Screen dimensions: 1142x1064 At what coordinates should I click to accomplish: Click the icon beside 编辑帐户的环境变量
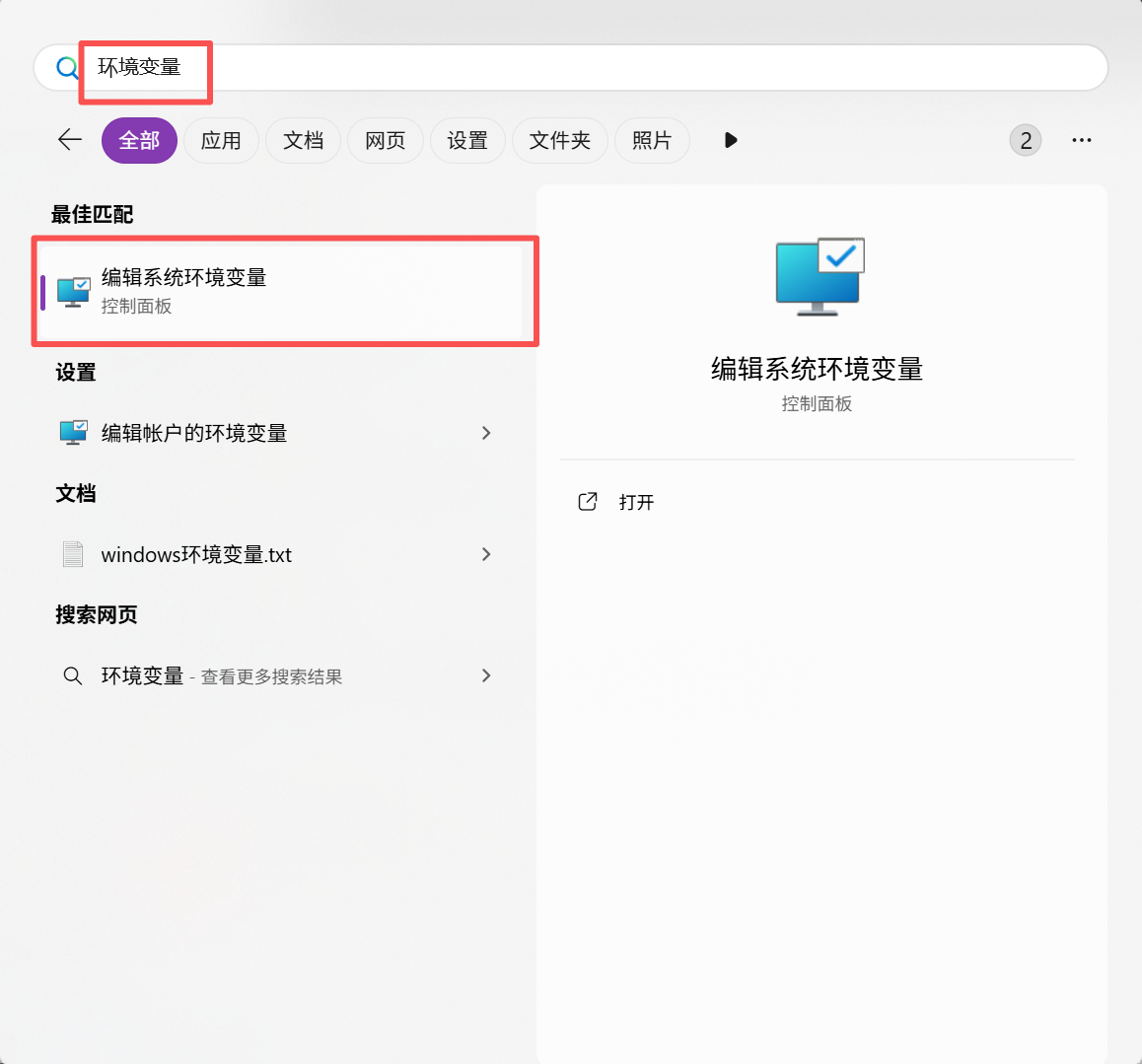coord(73,432)
